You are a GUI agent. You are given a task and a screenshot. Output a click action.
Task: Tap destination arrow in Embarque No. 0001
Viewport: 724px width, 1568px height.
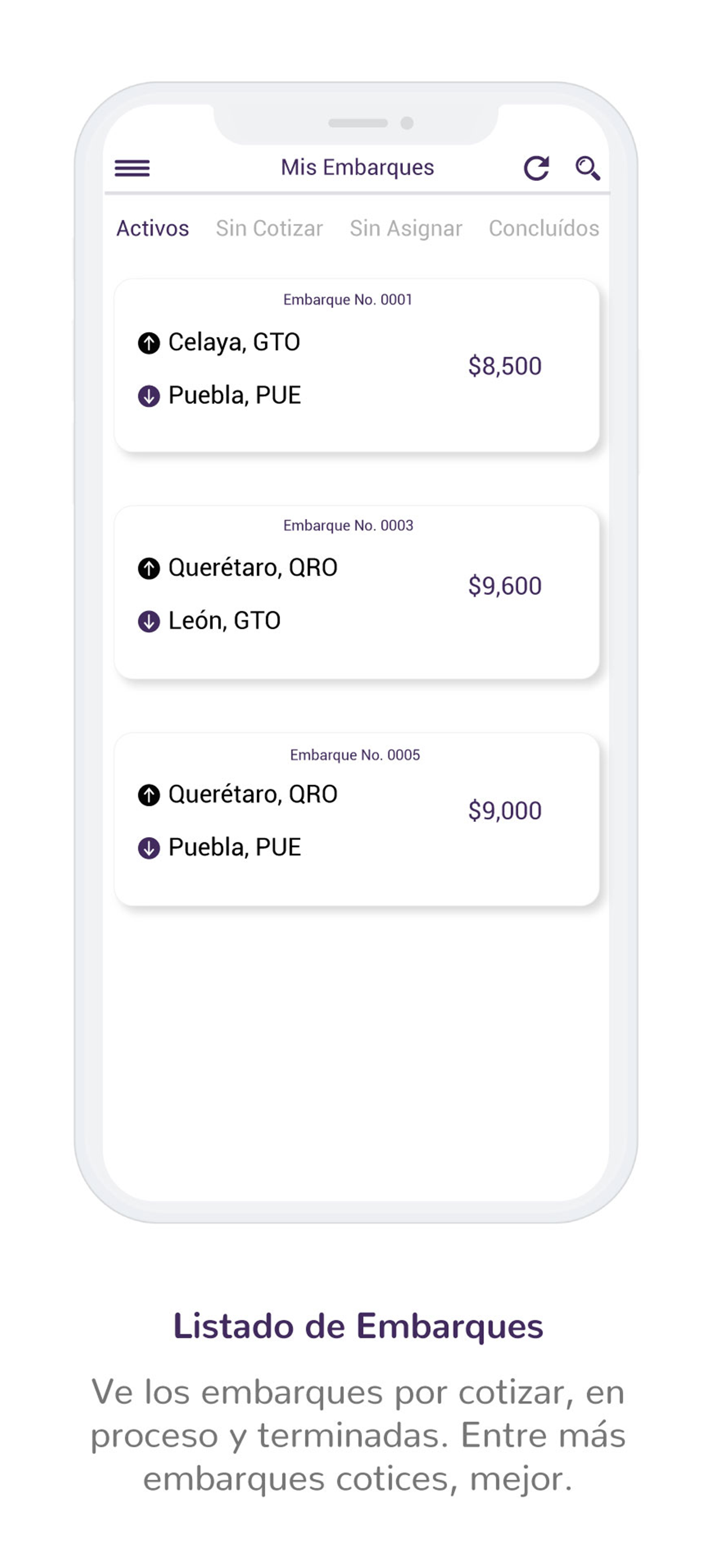[149, 395]
